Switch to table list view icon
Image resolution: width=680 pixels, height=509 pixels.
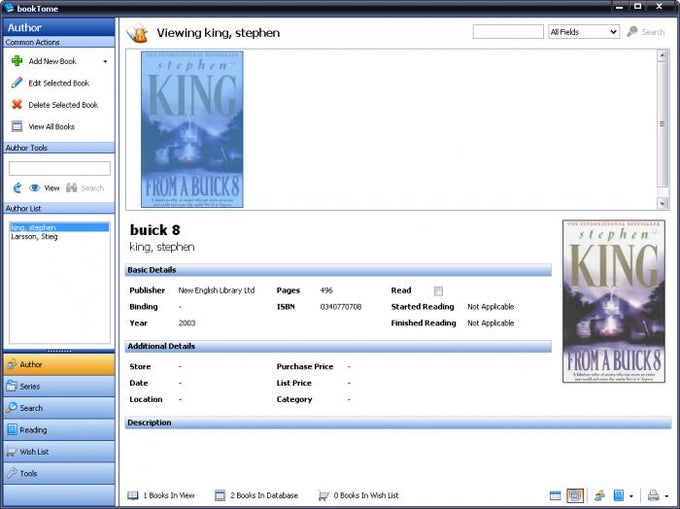[x=555, y=495]
